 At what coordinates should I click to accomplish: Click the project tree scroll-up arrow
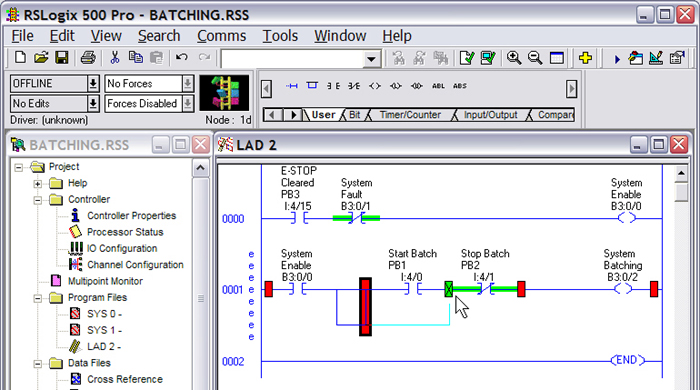200,168
